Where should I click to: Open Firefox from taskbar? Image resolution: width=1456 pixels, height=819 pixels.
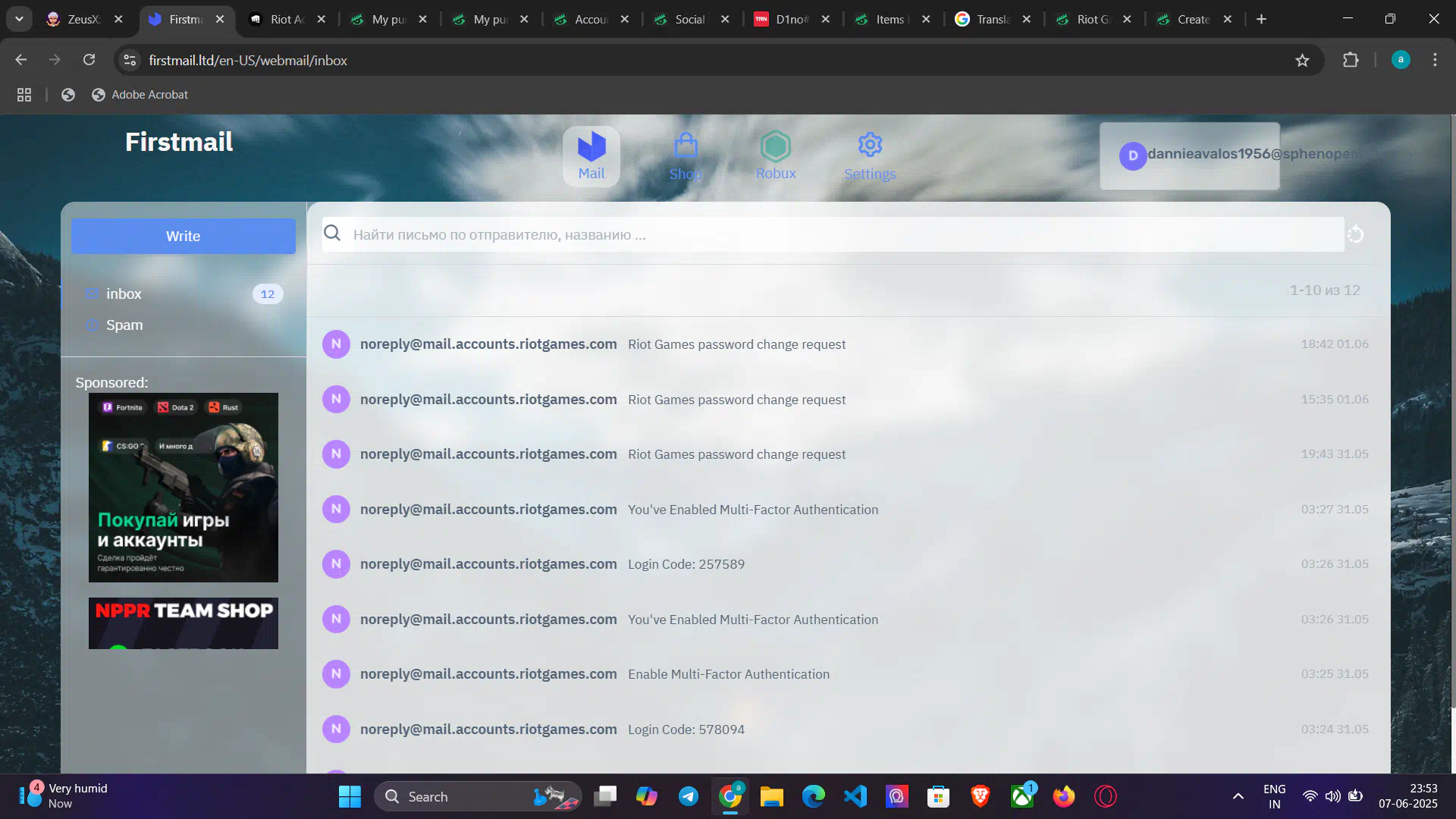click(x=1064, y=796)
